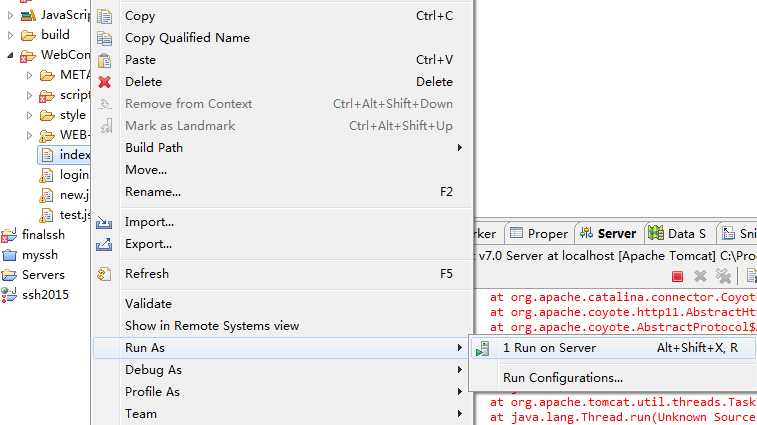Open the Profile As submenu arrow
757x425 pixels.
tap(460, 392)
